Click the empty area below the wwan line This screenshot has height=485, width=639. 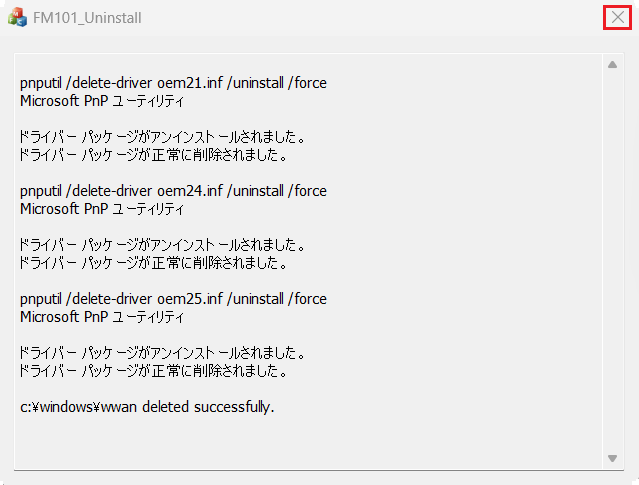tap(308, 442)
